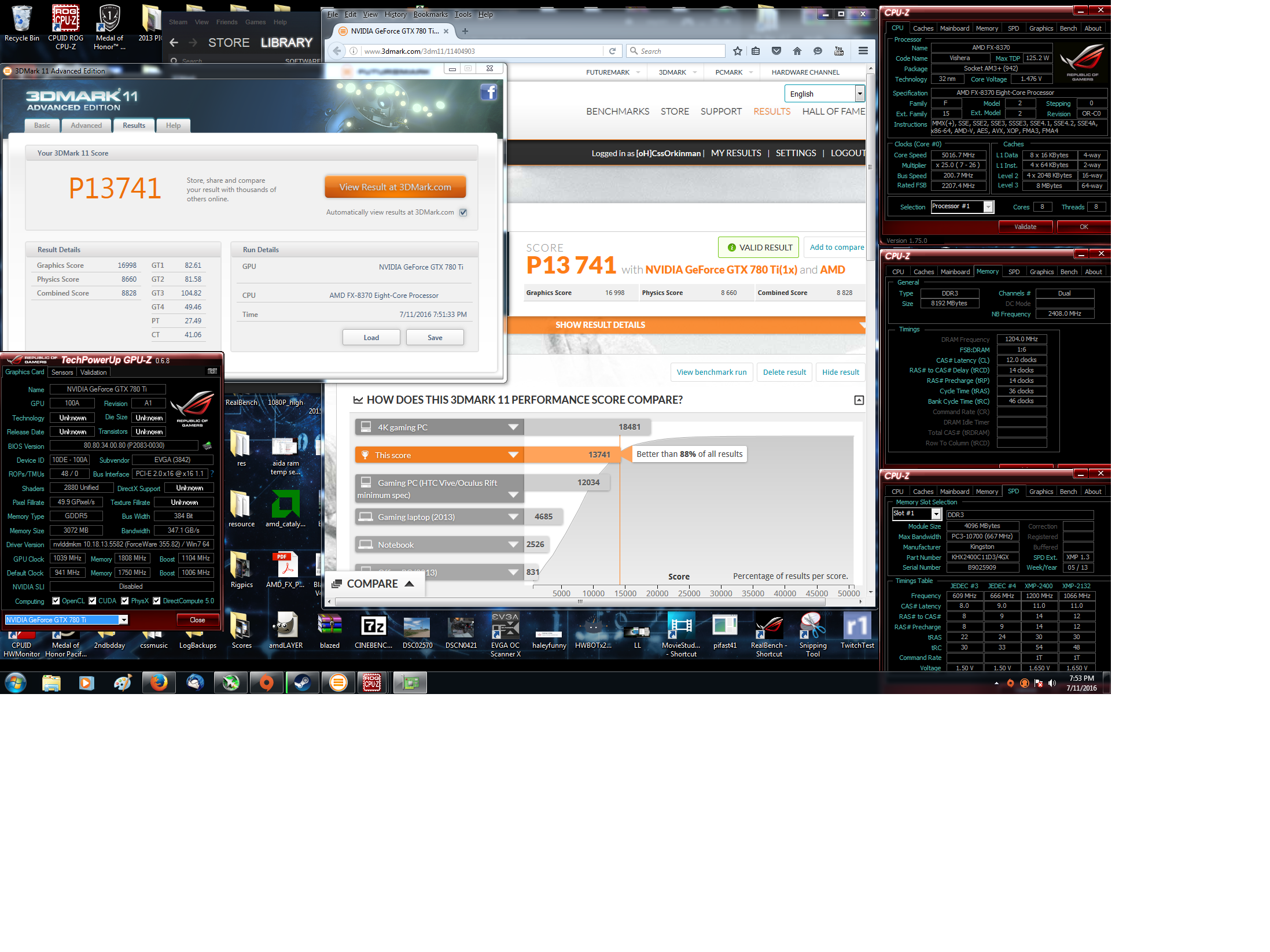The width and height of the screenshot is (1270, 952).
Task: Click View Result at 3DMark.com button
Action: [x=395, y=187]
